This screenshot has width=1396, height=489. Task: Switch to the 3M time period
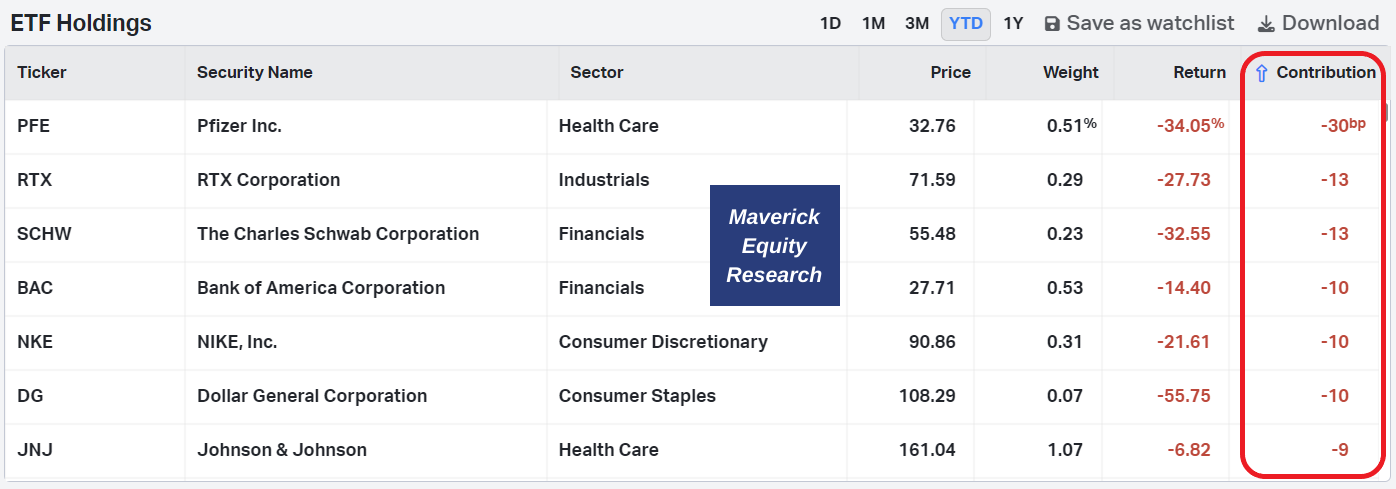917,23
